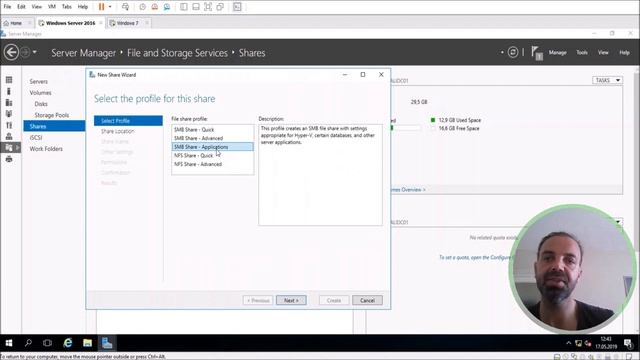Viewport: 640px width, 360px height.
Task: Open the snapshot manager toolbar icon
Action: coord(167,7)
